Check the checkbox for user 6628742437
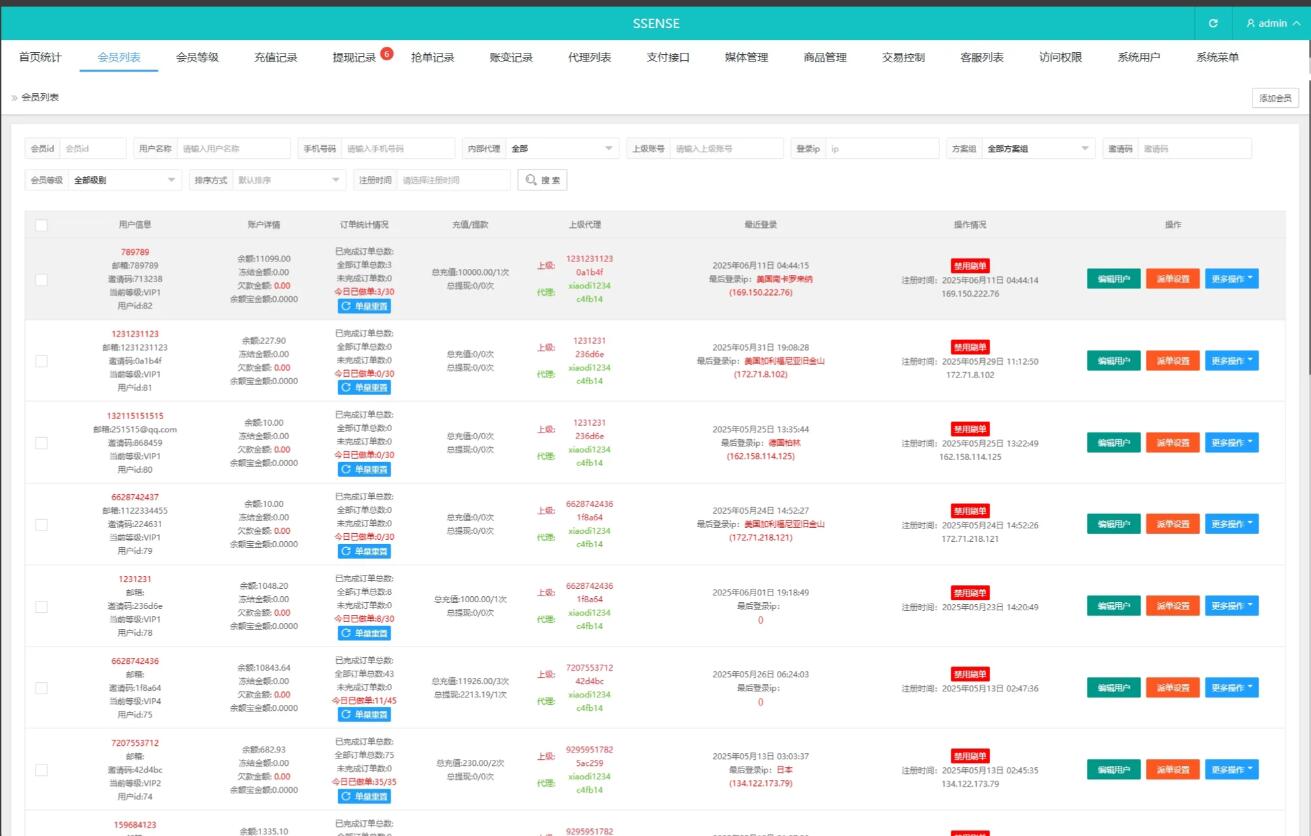This screenshot has height=836, width=1311. click(x=41, y=525)
